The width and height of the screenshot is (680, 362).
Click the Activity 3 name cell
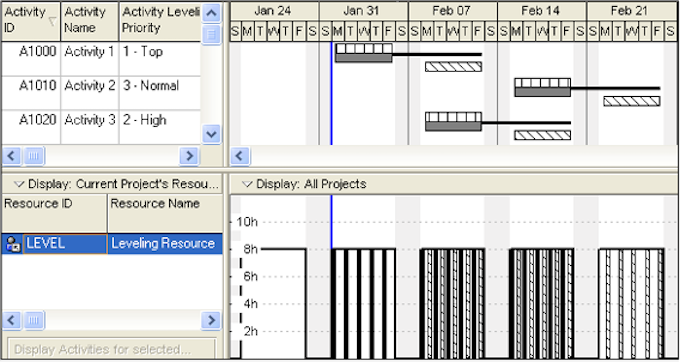[x=90, y=127]
